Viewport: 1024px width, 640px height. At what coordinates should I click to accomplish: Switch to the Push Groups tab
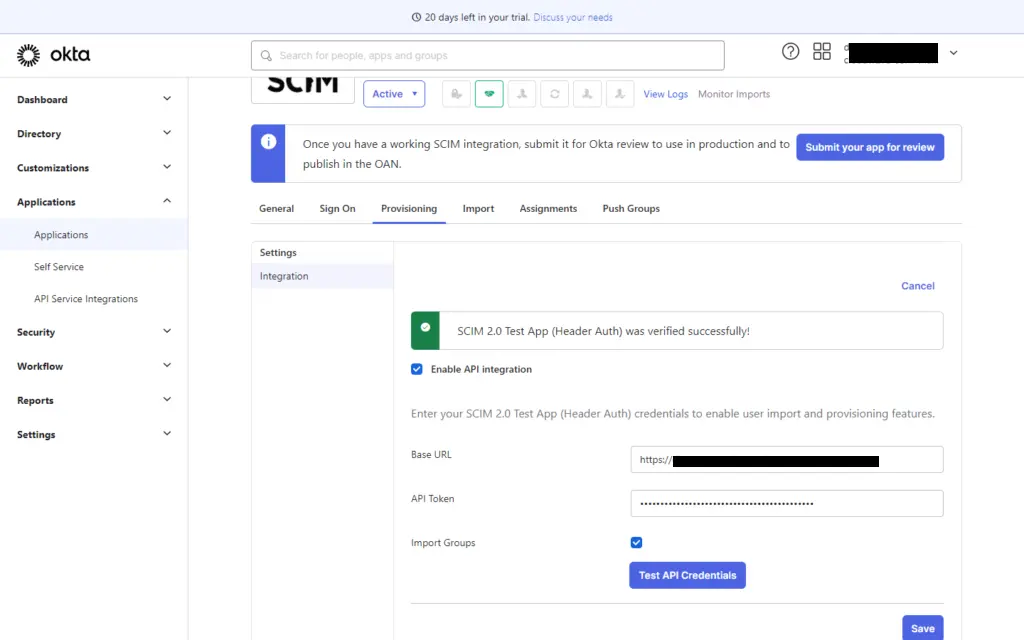[630, 209]
